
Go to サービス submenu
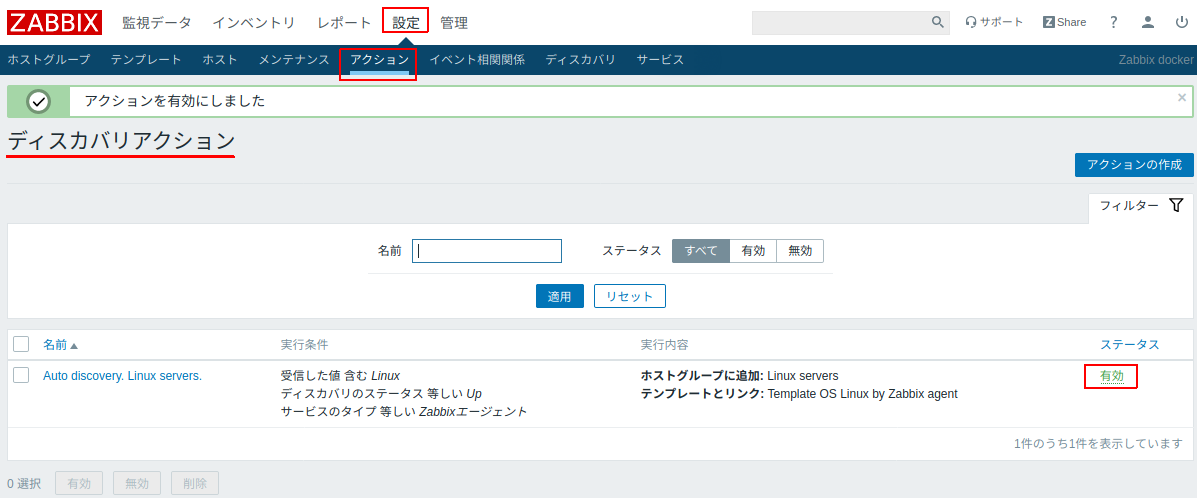tap(660, 60)
